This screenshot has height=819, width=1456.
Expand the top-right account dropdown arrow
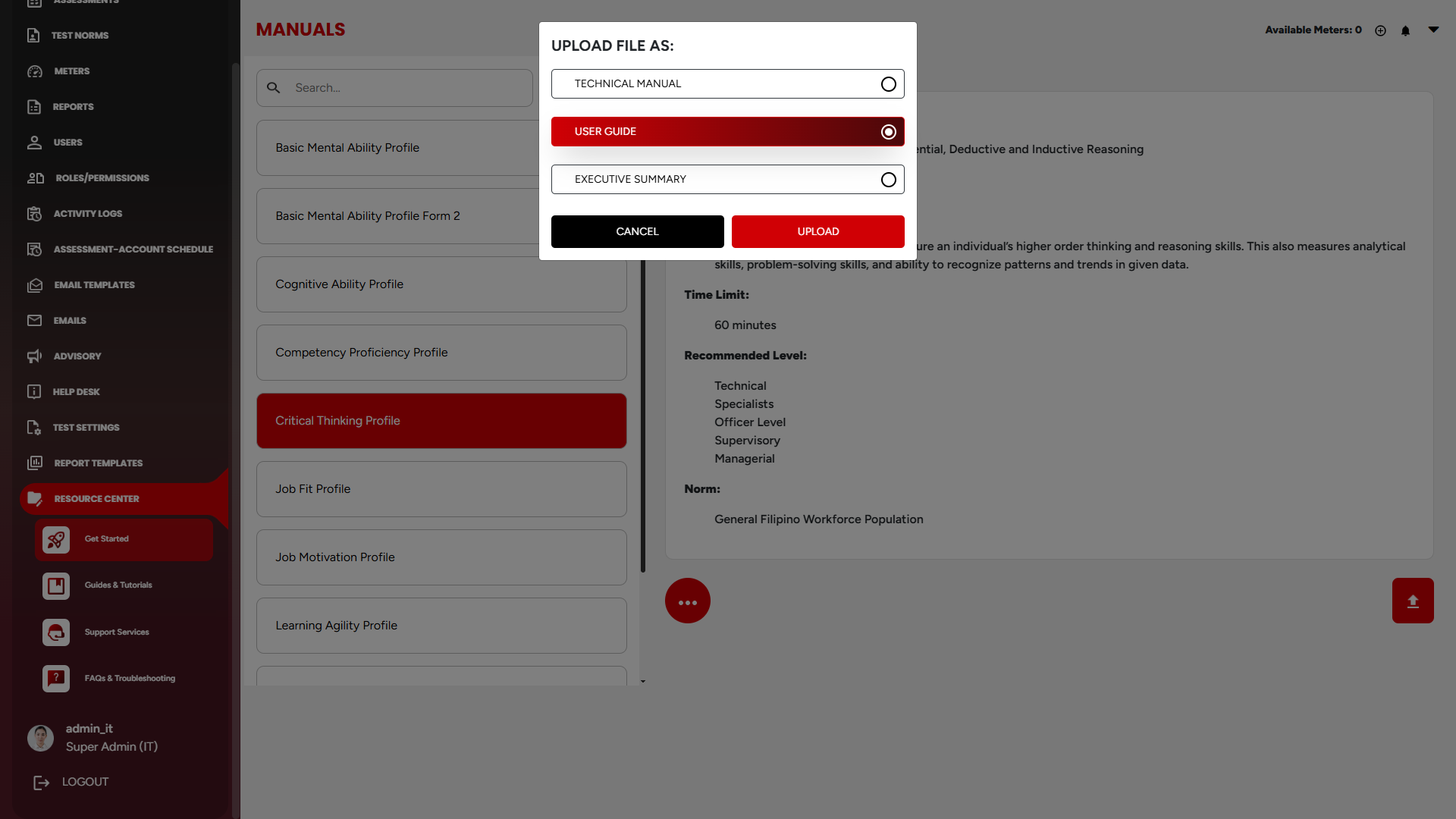pyautogui.click(x=1433, y=30)
